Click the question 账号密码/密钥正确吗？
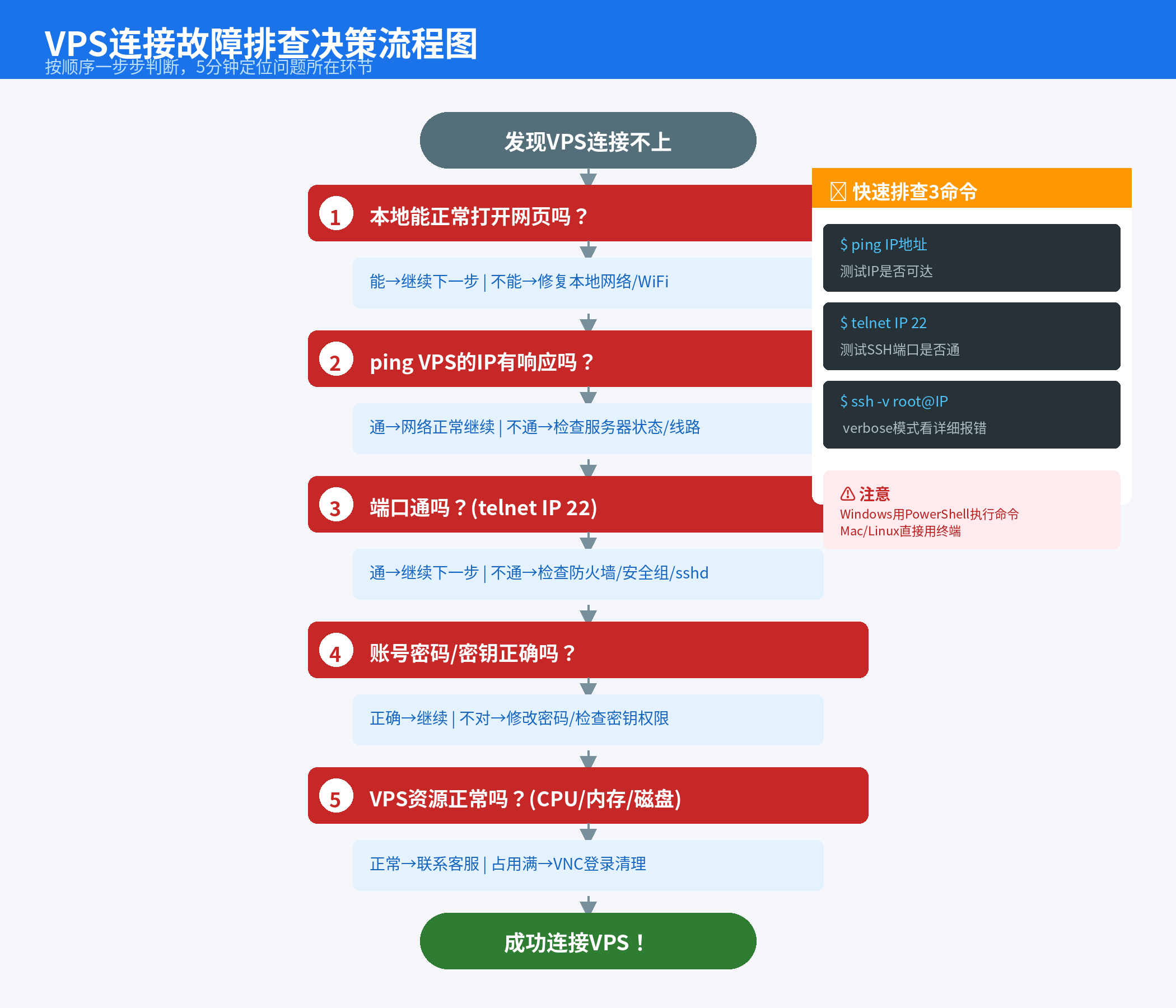The height and width of the screenshot is (1008, 1176). [472, 653]
